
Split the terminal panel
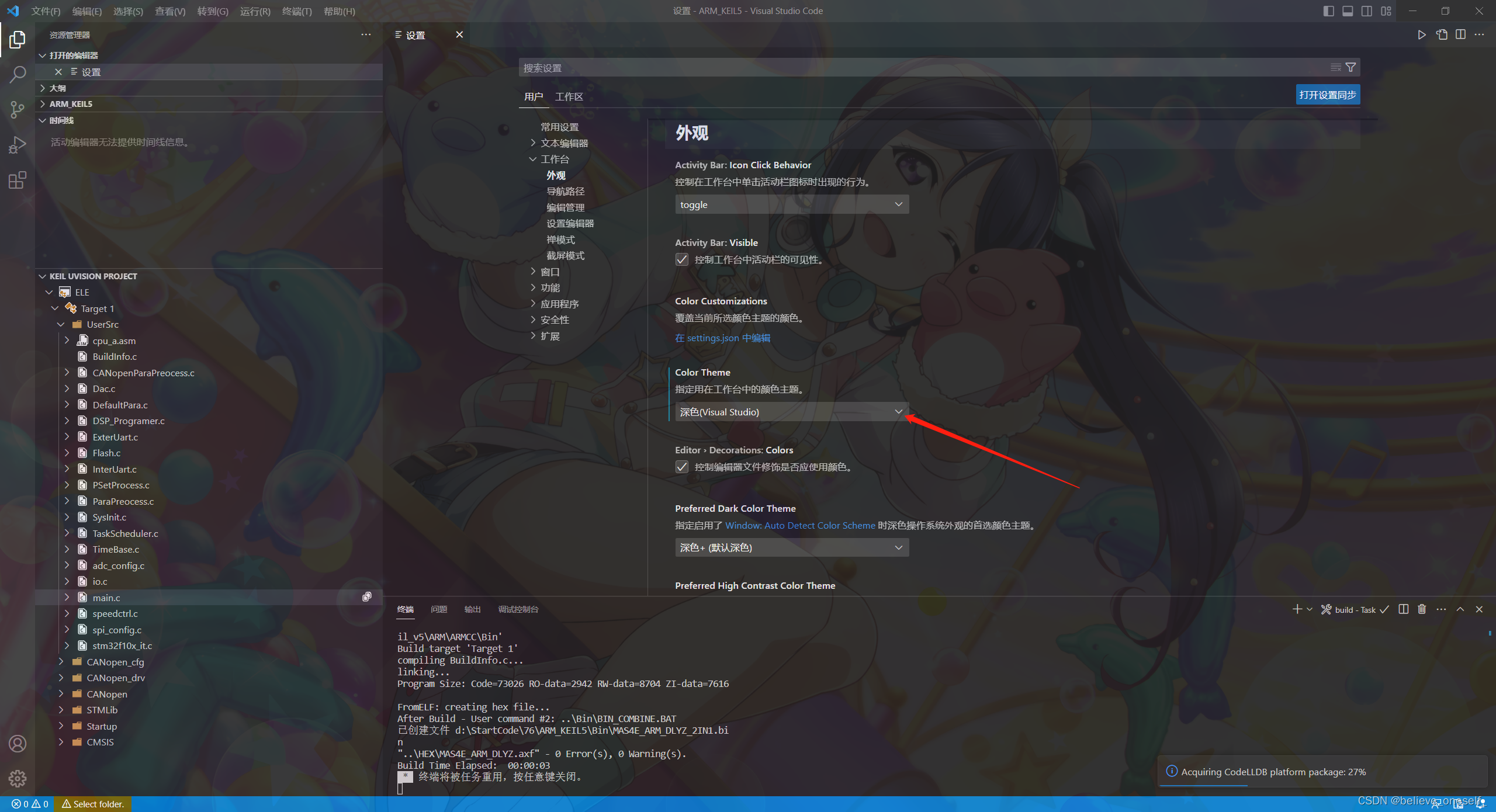[x=1403, y=609]
